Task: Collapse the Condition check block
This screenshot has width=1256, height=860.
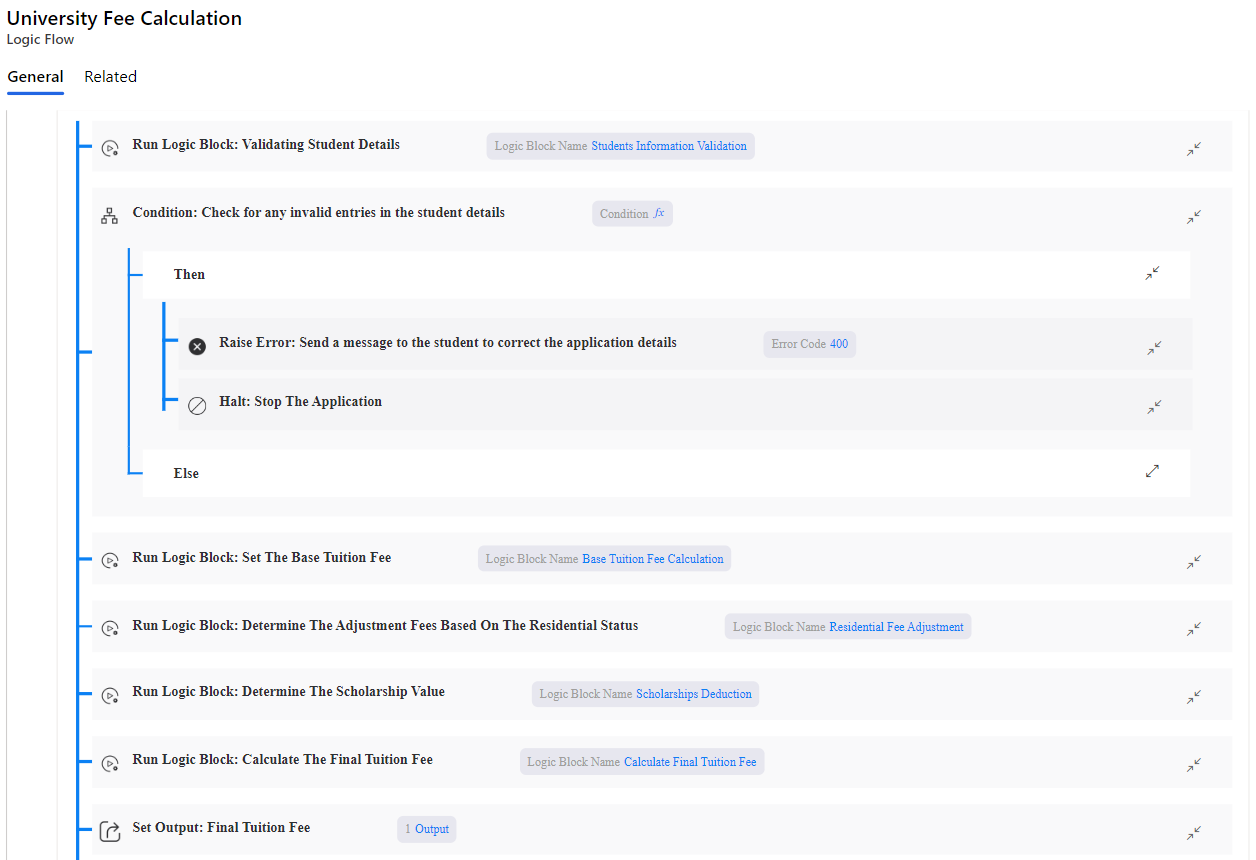Action: (1194, 217)
